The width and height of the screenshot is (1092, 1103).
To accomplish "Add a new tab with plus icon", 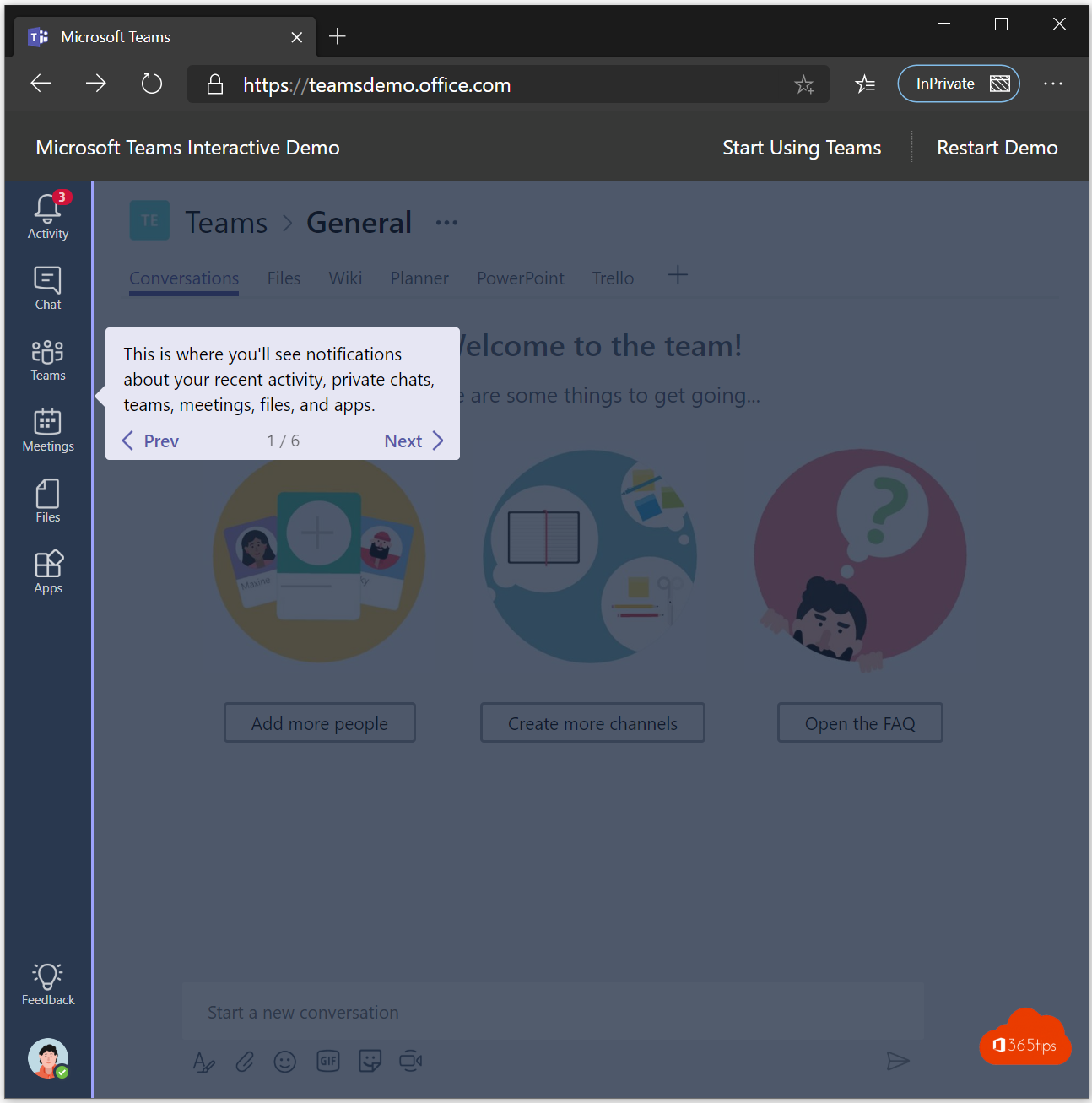I will [x=678, y=275].
